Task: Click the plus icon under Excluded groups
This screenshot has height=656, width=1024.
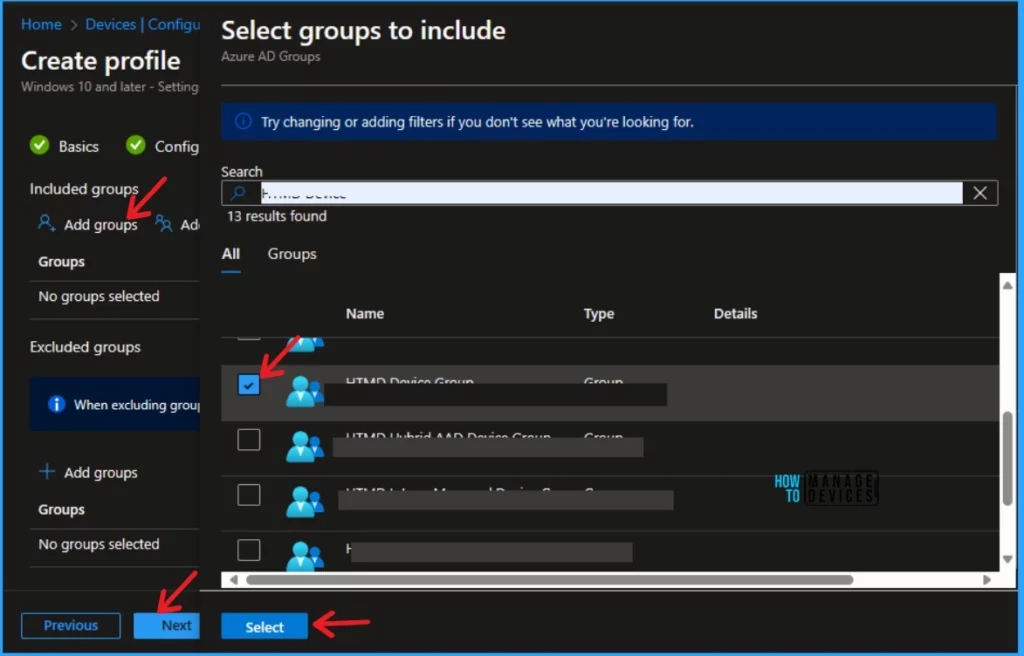Action: [46, 471]
